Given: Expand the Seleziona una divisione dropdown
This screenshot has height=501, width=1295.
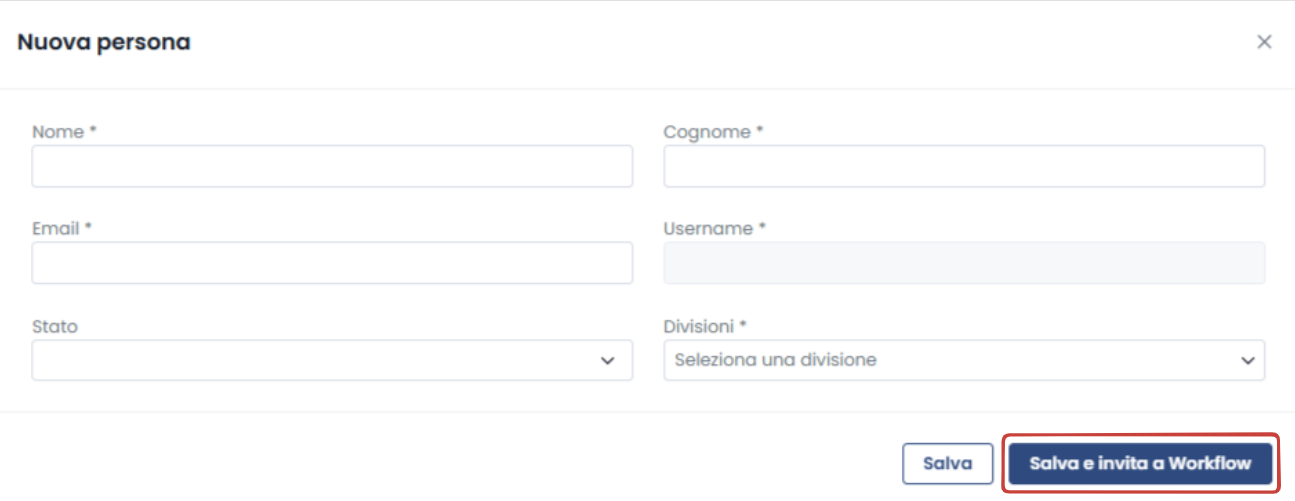Looking at the screenshot, I should 964,360.
